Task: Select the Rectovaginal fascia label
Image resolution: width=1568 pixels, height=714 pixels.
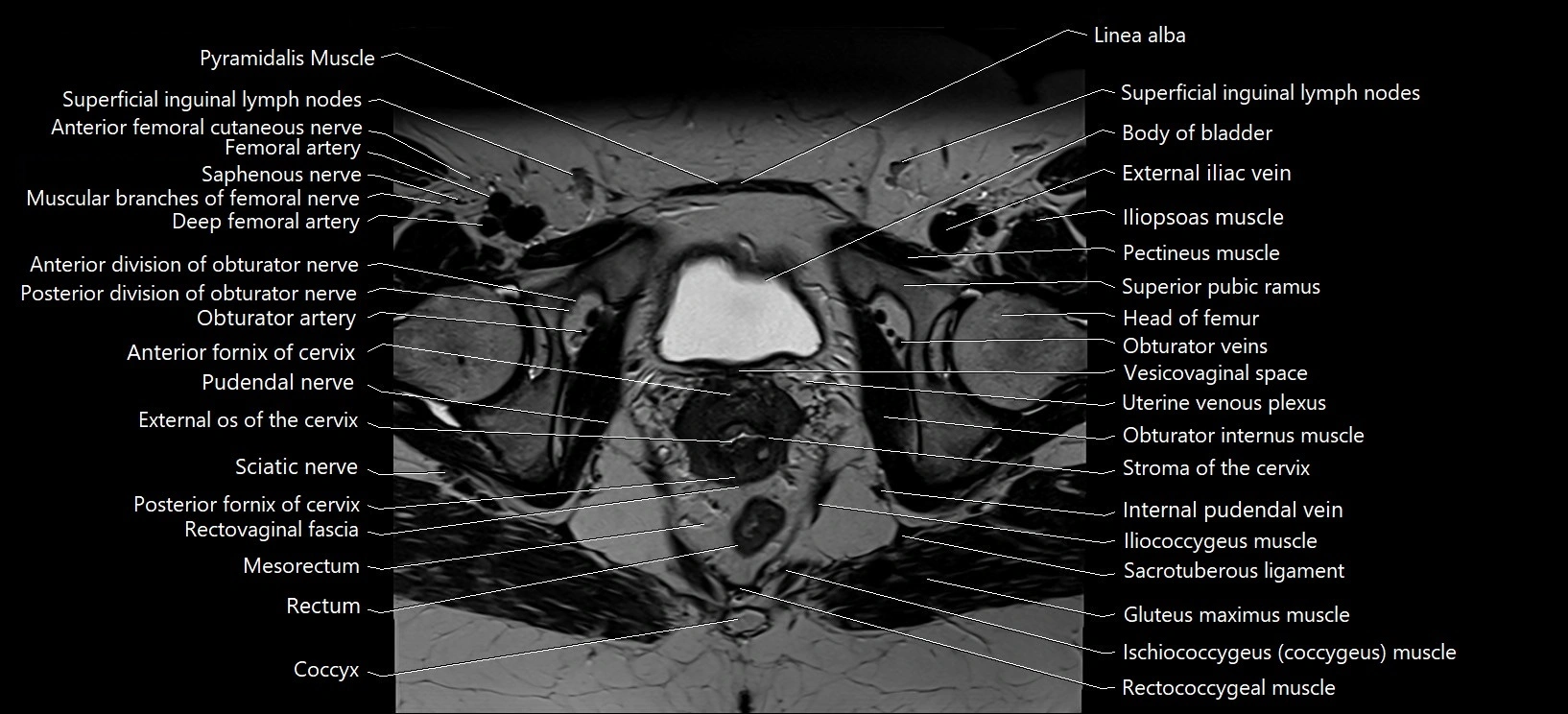Action: click(272, 530)
